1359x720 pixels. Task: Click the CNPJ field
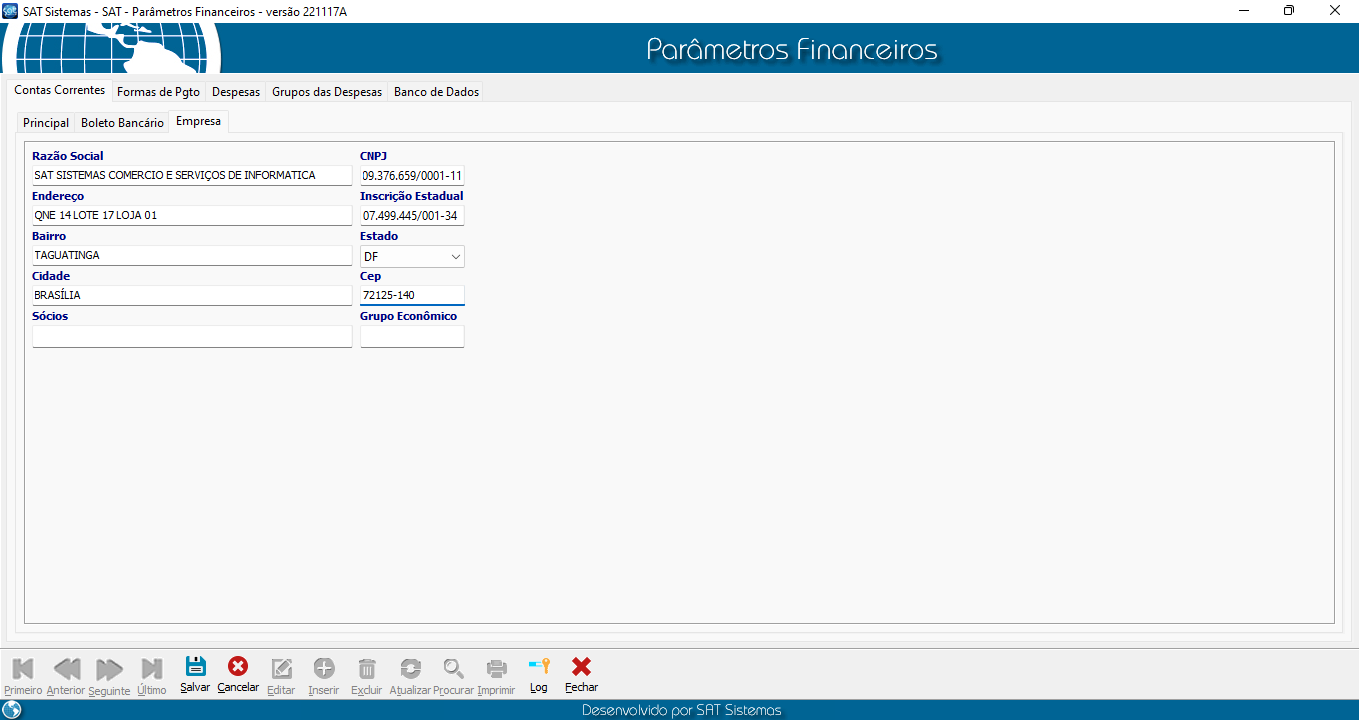pyautogui.click(x=412, y=176)
